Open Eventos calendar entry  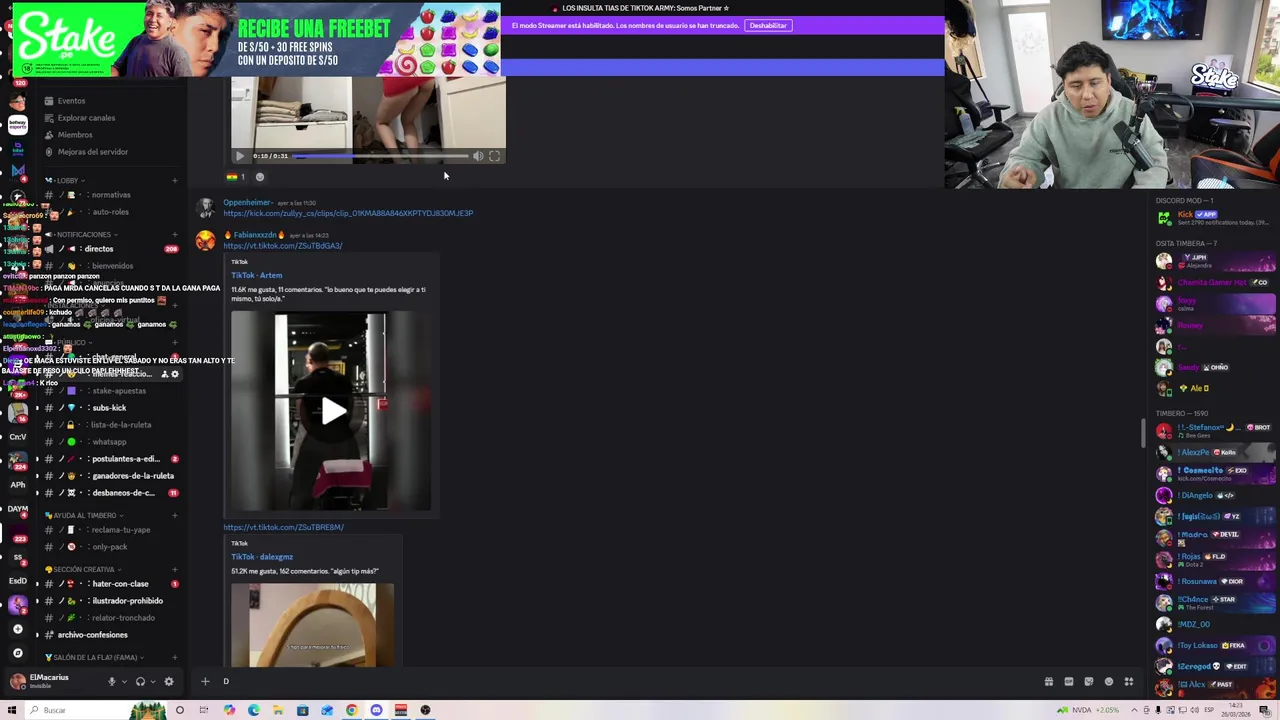pyautogui.click(x=71, y=101)
